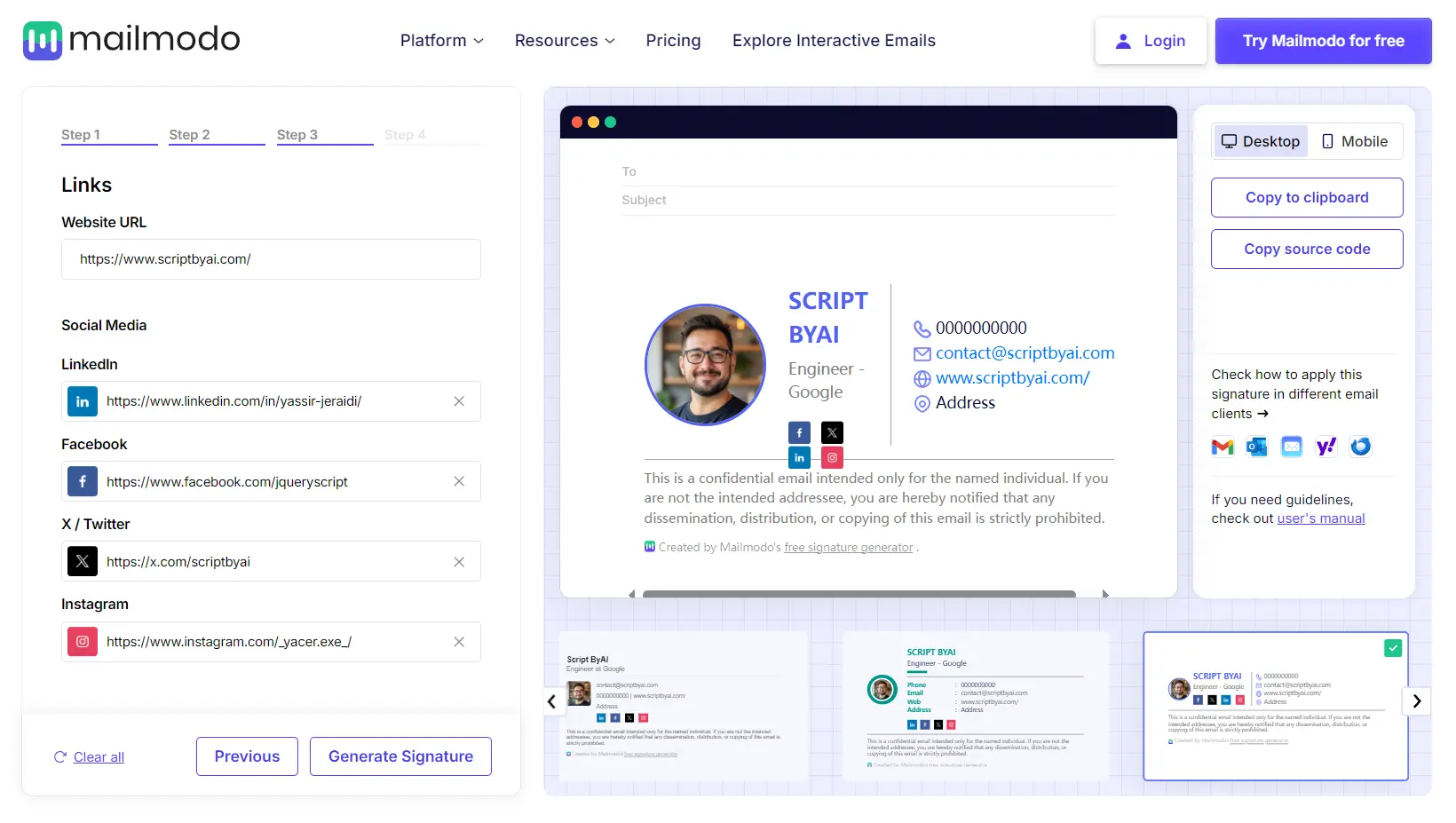Open the Mailmodo home logo
Viewport: 1456px width, 823px height.
tap(130, 39)
